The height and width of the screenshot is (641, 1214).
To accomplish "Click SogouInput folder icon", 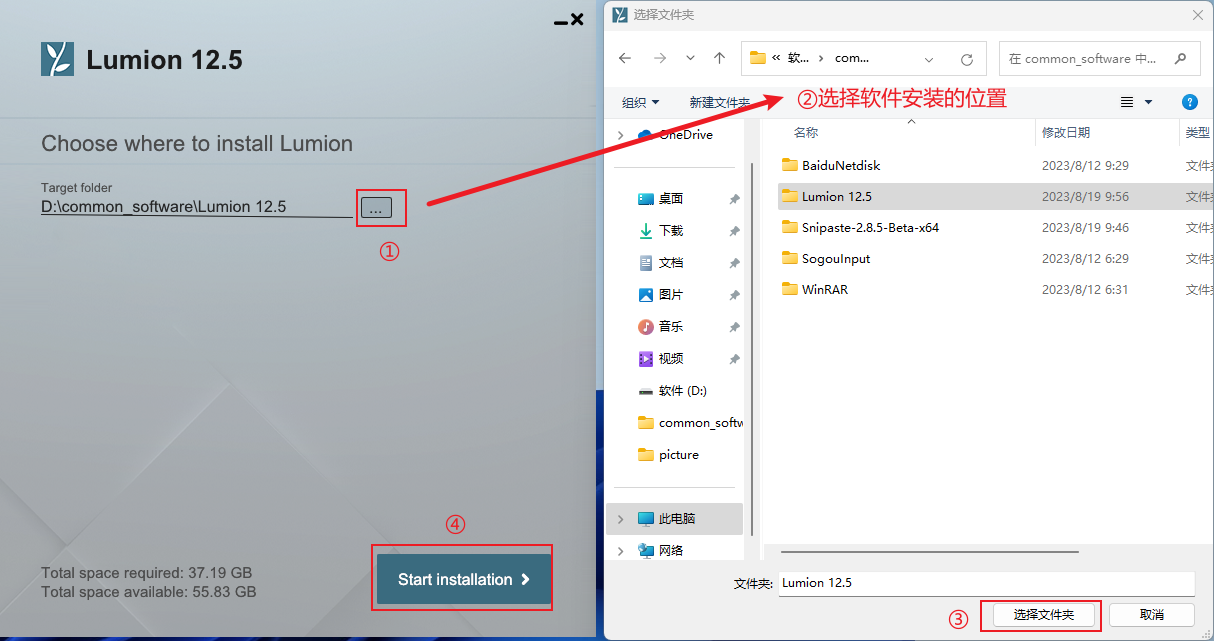I will point(790,258).
